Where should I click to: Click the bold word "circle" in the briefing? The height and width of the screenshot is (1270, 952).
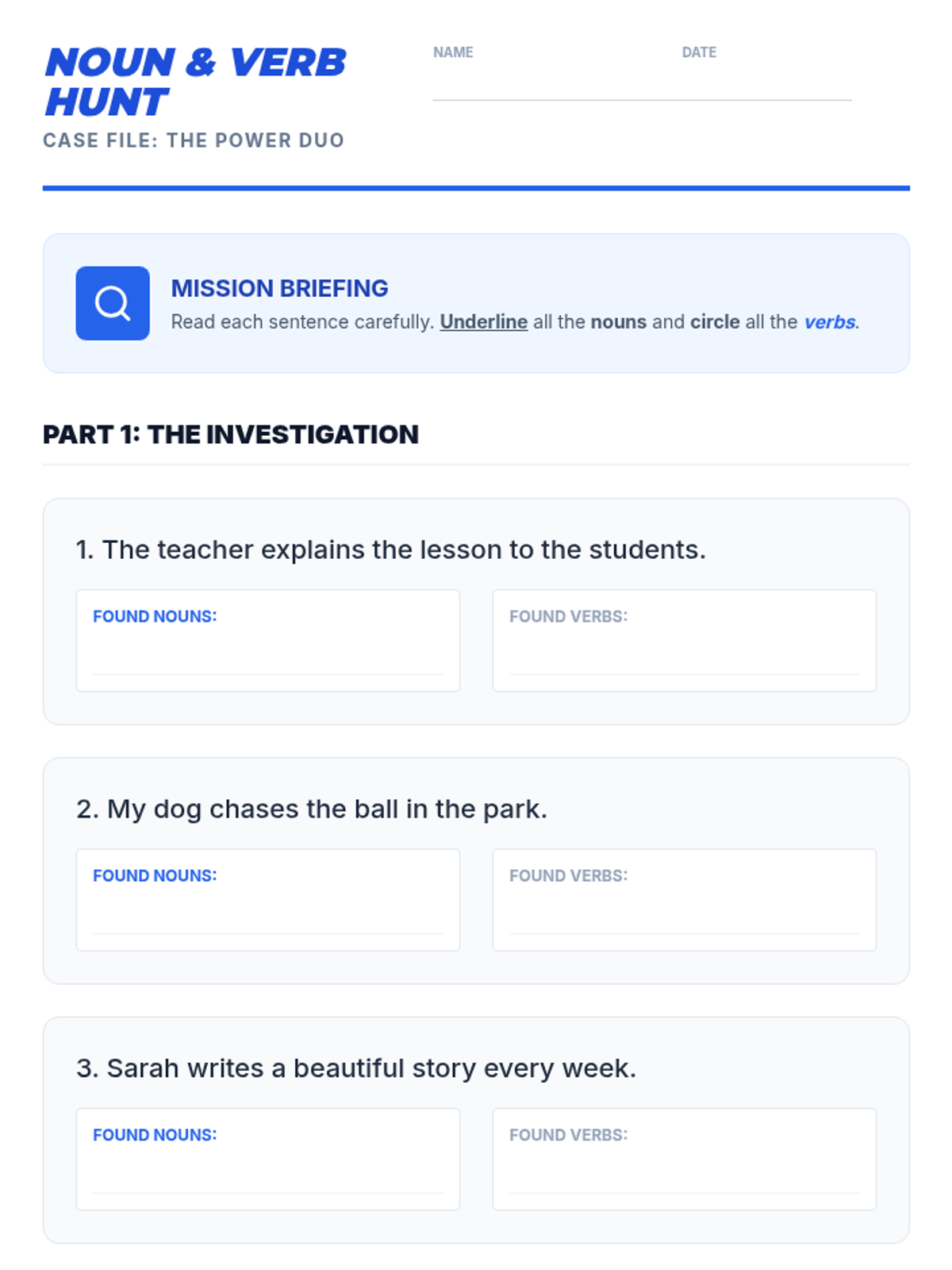pos(715,321)
